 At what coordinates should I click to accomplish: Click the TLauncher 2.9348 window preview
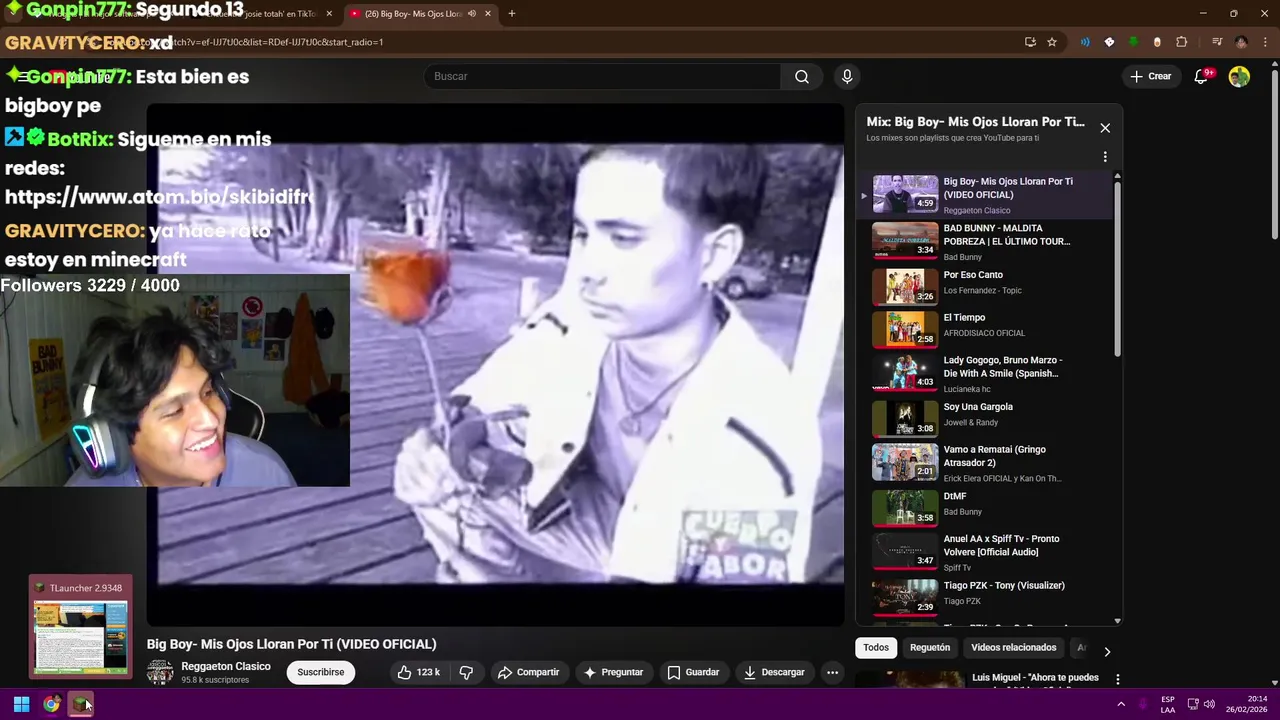[80, 625]
